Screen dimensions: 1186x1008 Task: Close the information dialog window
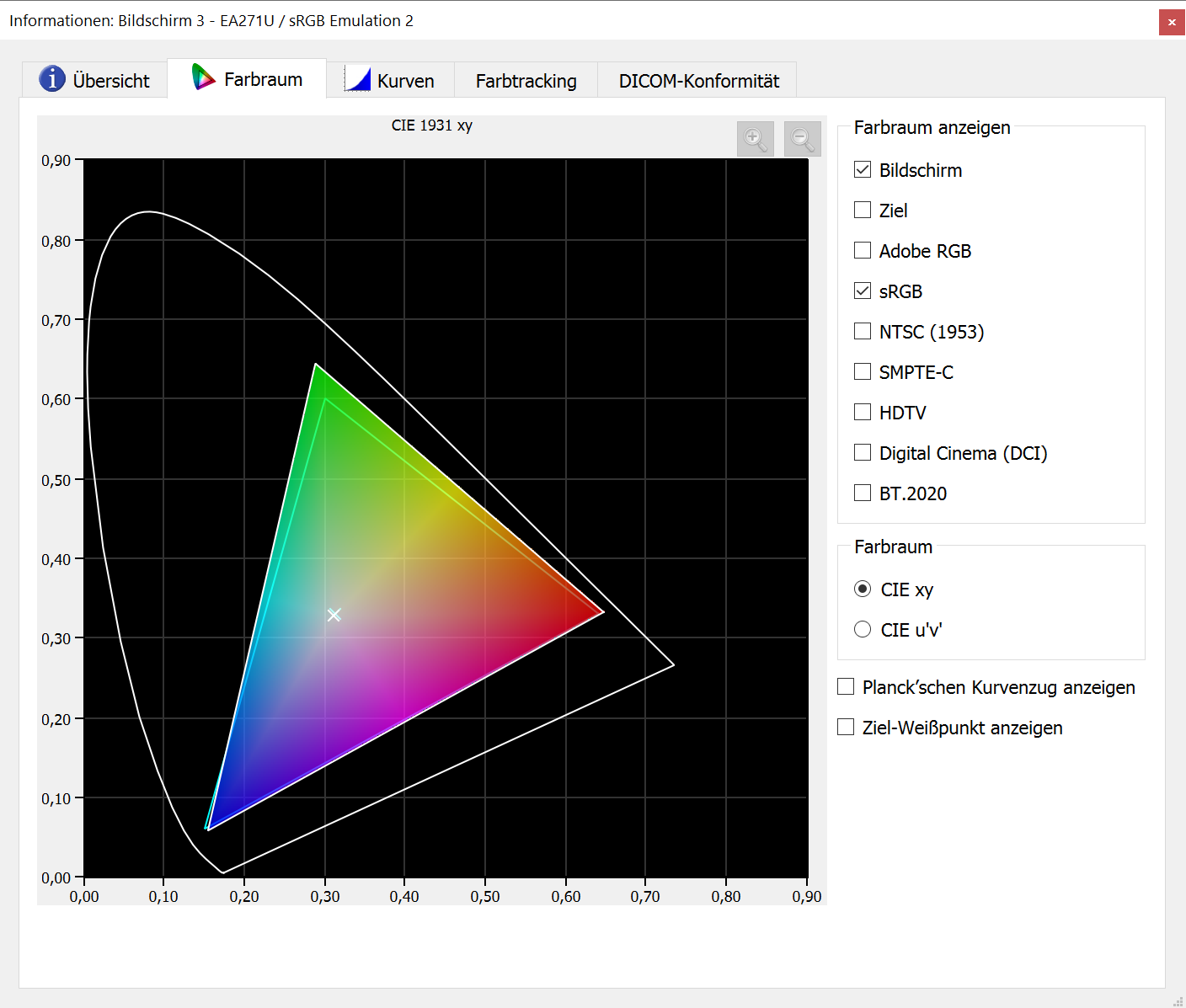tap(1171, 22)
